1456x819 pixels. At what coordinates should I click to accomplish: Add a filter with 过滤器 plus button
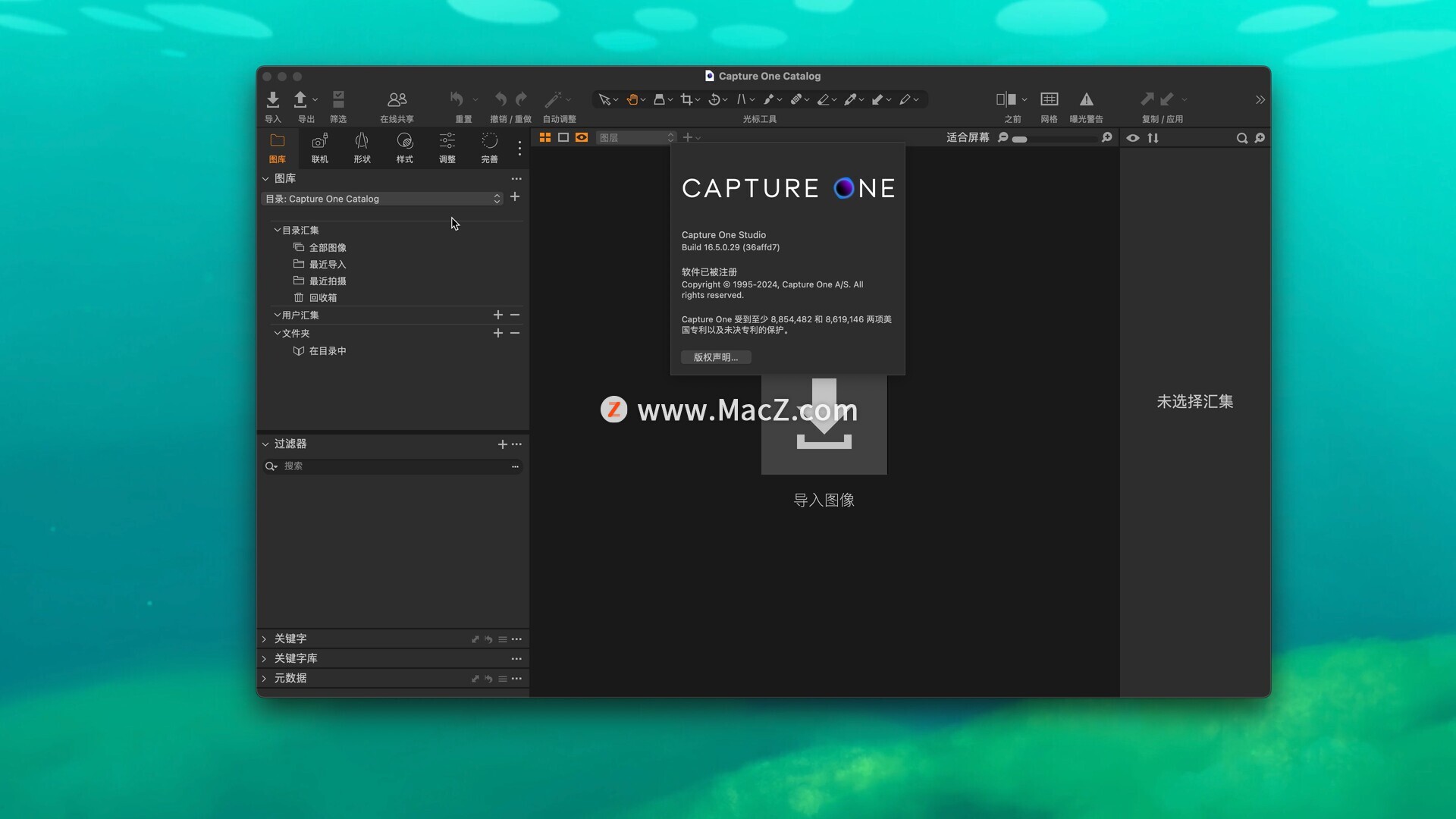click(502, 444)
